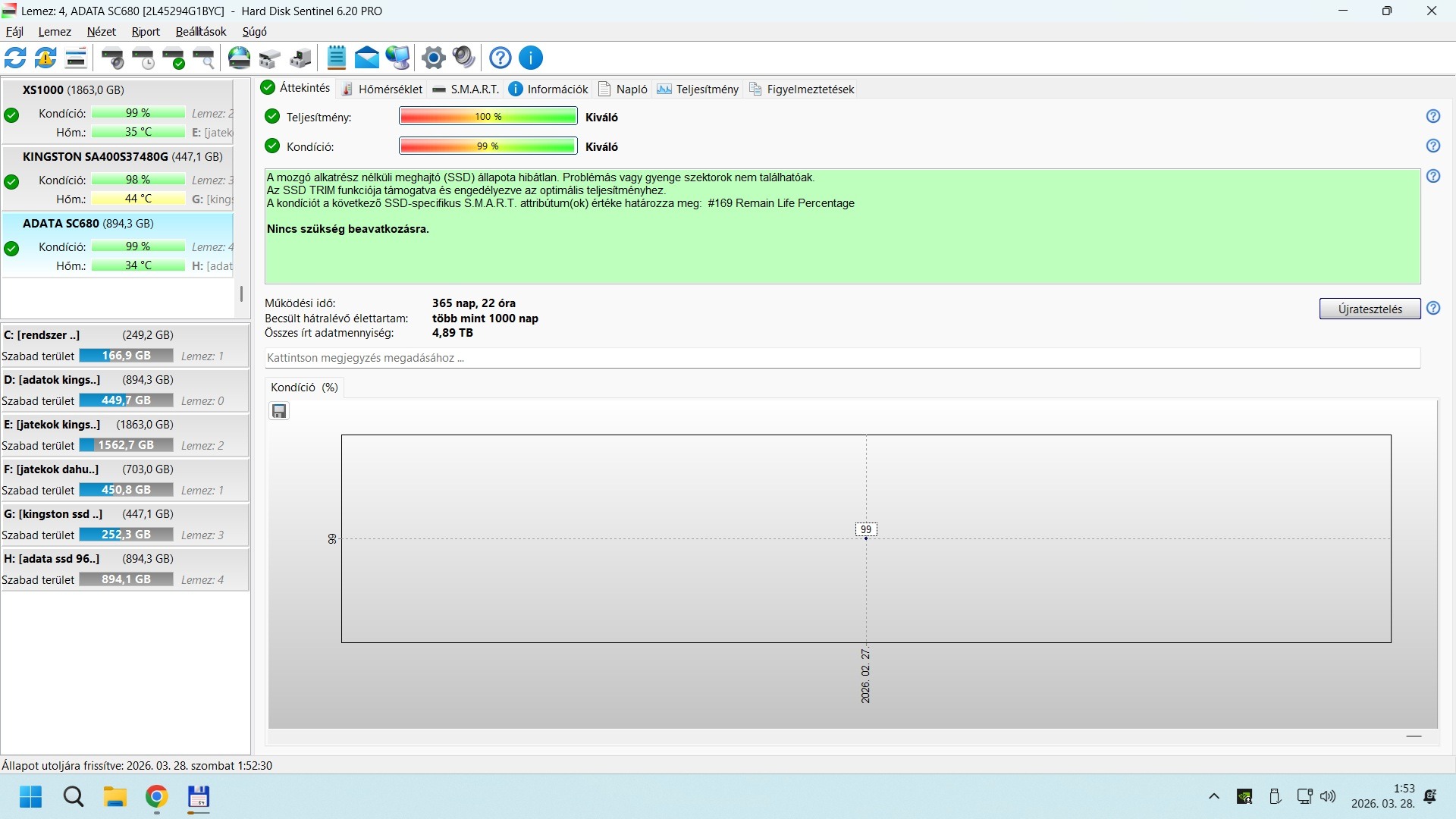Open the Hard Disk Sentinel taskbar icon
Screen dimensions: 1456x819
[x=198, y=797]
